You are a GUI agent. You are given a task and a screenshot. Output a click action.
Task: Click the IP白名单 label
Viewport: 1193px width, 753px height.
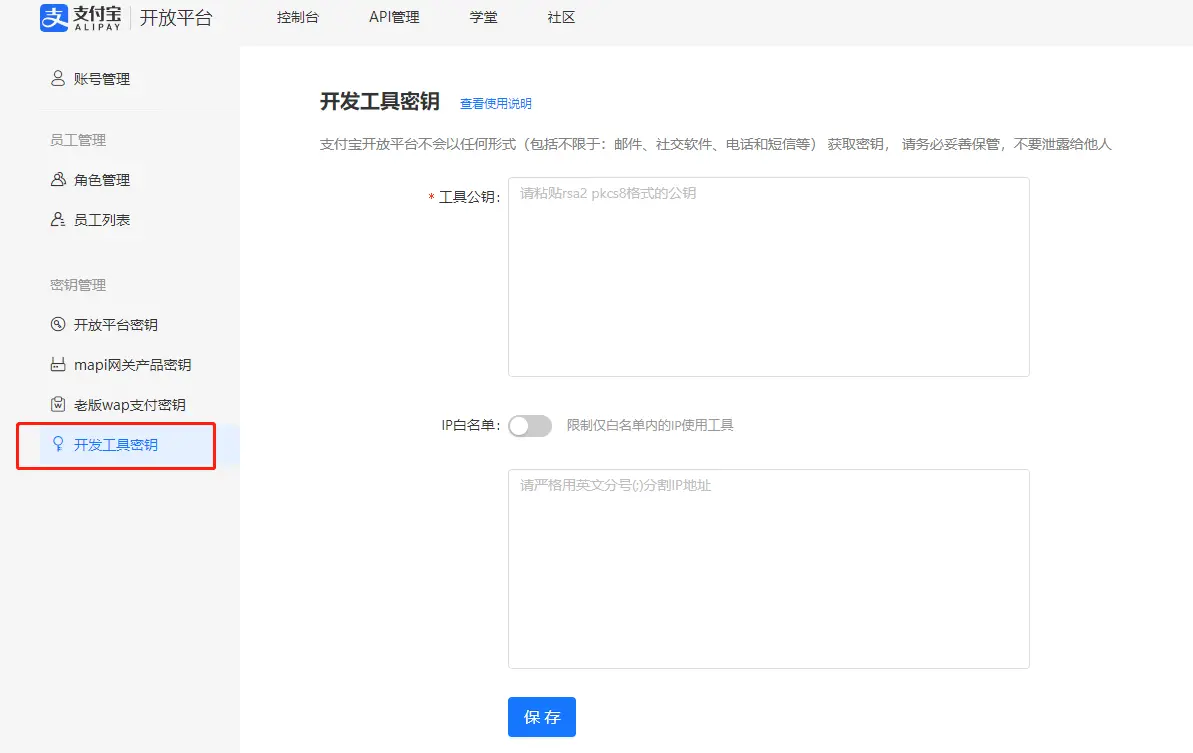(471, 425)
